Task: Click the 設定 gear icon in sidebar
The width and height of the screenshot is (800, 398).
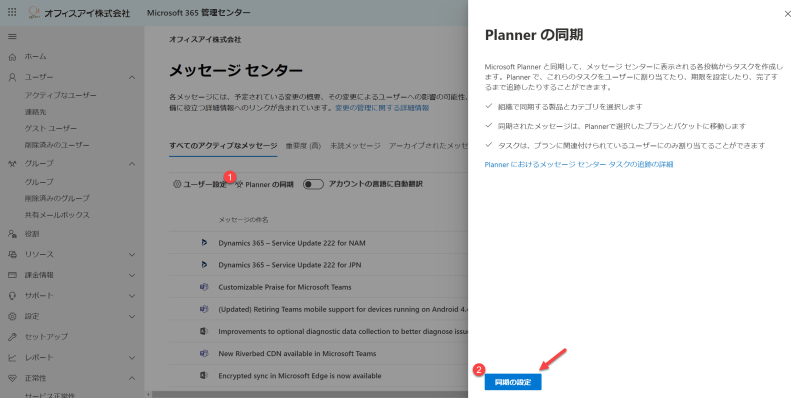Action: coord(13,316)
